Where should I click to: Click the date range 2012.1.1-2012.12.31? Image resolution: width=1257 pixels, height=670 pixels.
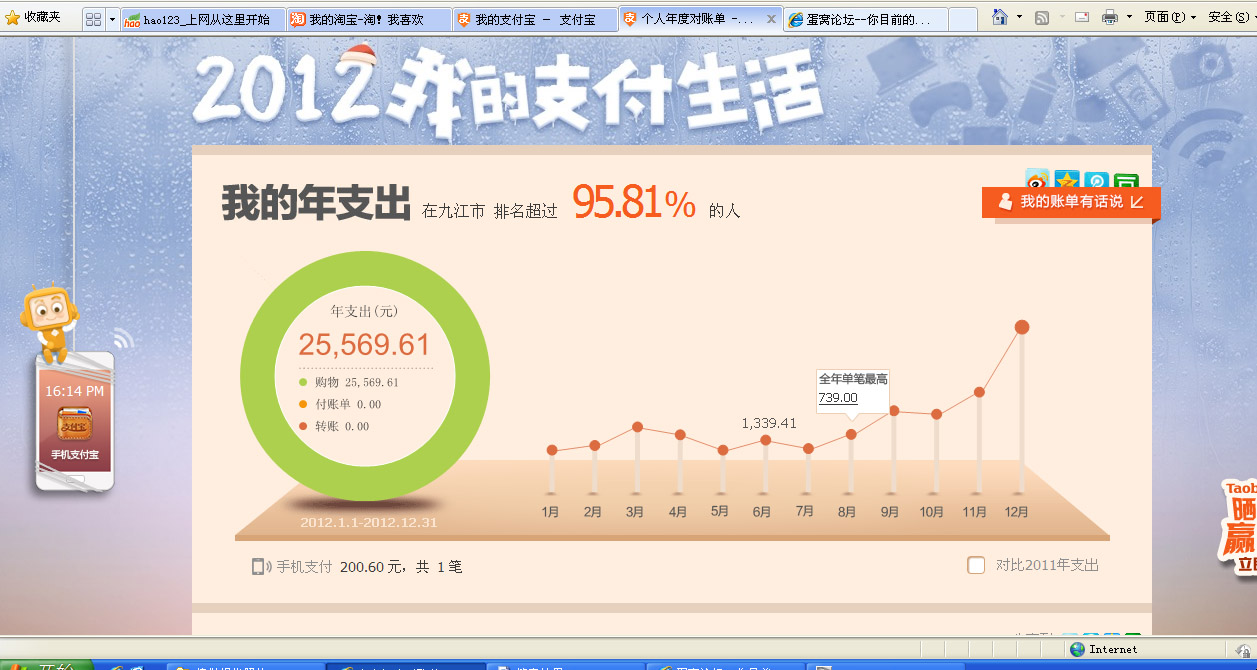(x=369, y=522)
